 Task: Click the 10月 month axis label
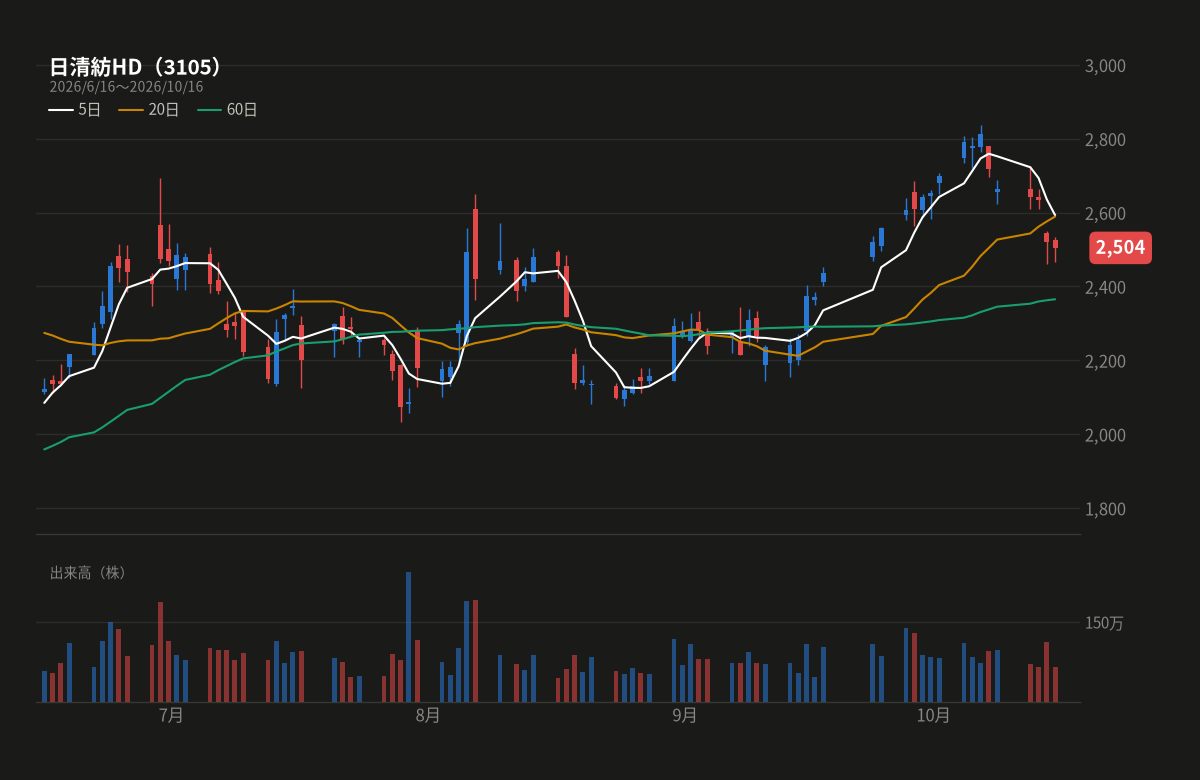pyautogui.click(x=934, y=715)
